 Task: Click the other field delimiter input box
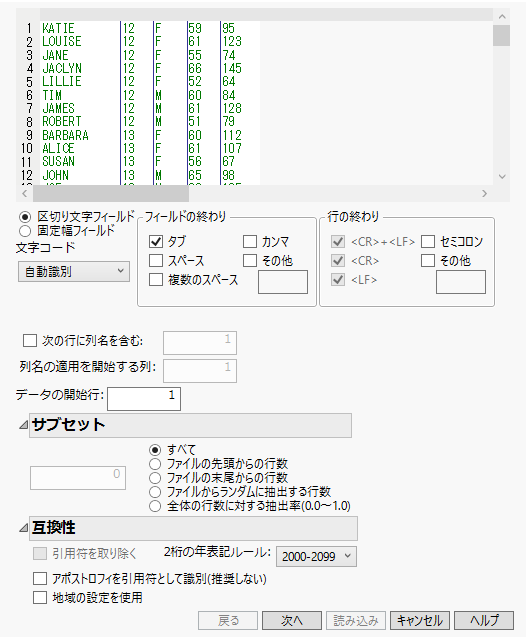click(x=283, y=282)
